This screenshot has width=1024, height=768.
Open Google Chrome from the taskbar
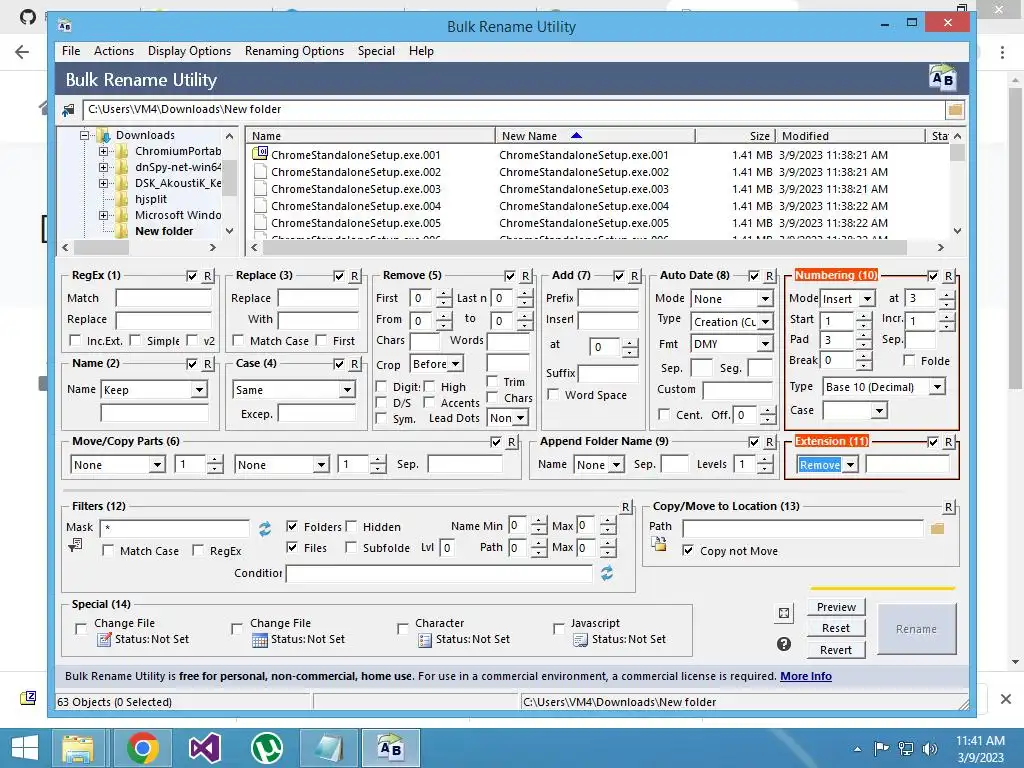point(143,748)
